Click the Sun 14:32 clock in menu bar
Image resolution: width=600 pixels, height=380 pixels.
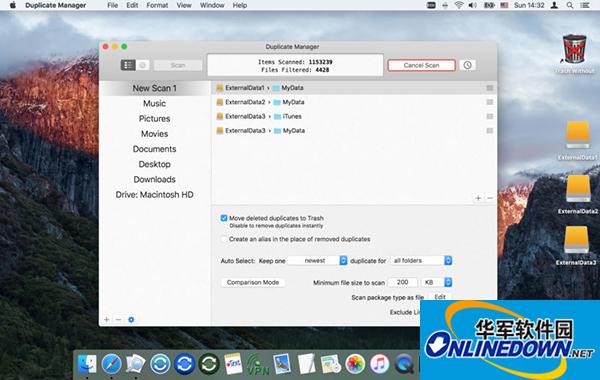pos(529,5)
